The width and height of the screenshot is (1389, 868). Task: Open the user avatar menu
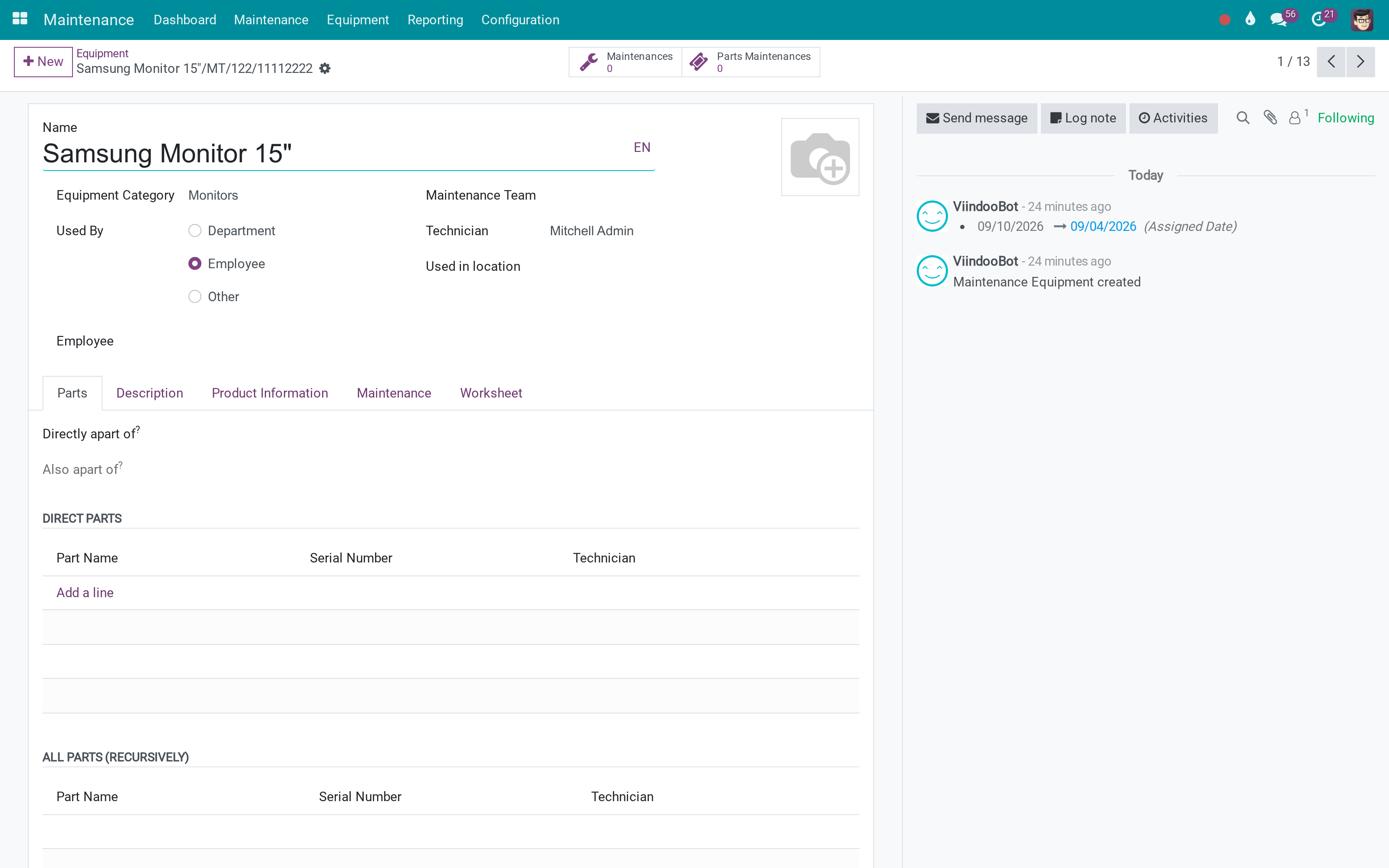[x=1362, y=20]
